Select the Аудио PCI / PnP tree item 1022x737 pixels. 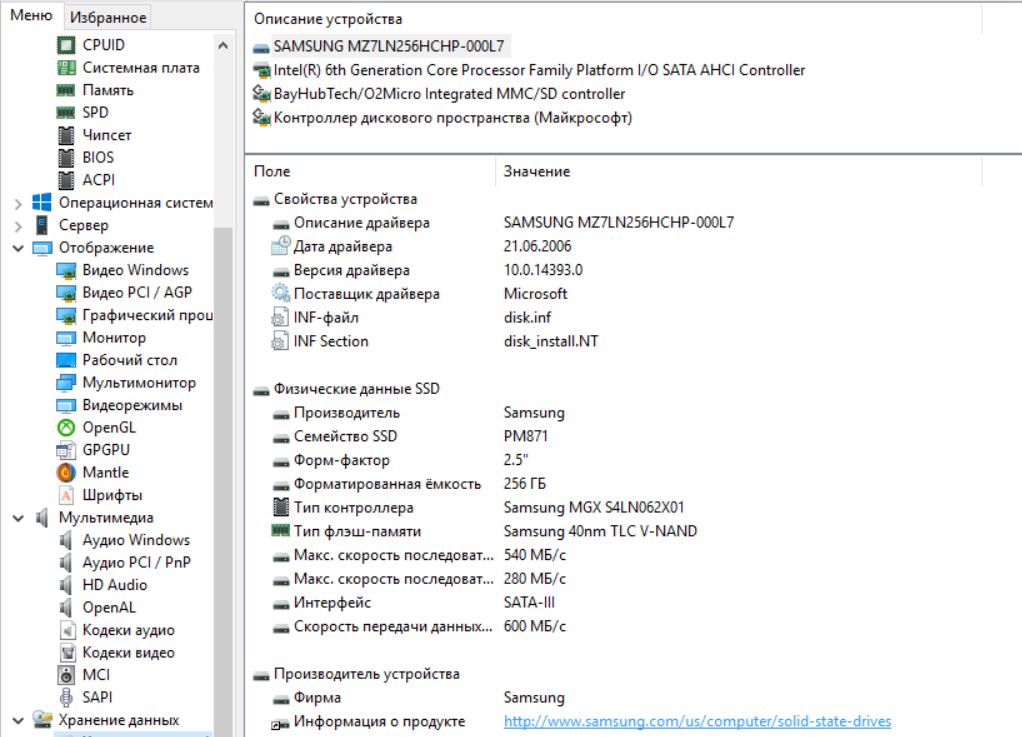point(136,562)
